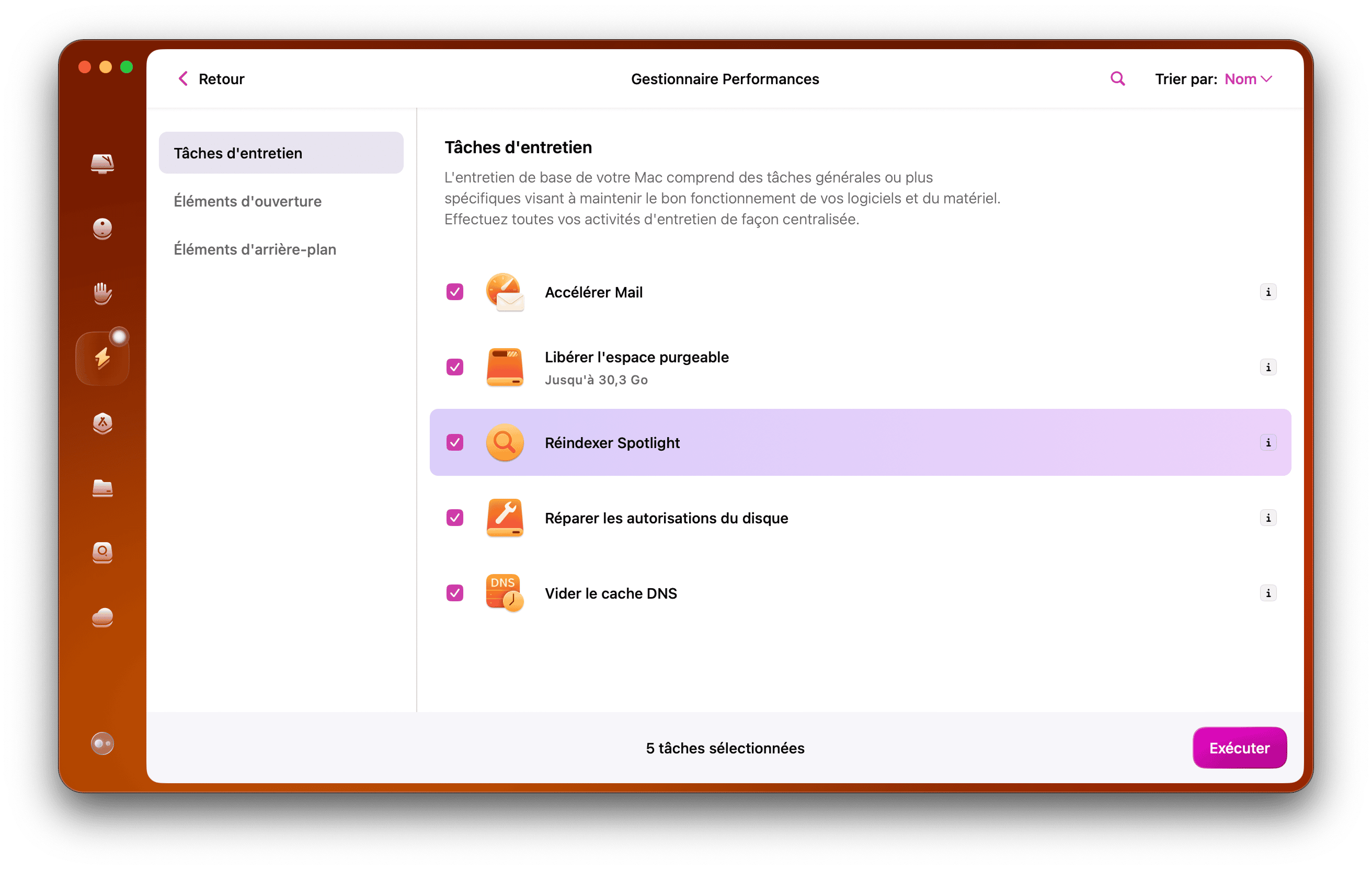1372x870 pixels.
Task: Open the Files folder module icon
Action: click(x=102, y=489)
